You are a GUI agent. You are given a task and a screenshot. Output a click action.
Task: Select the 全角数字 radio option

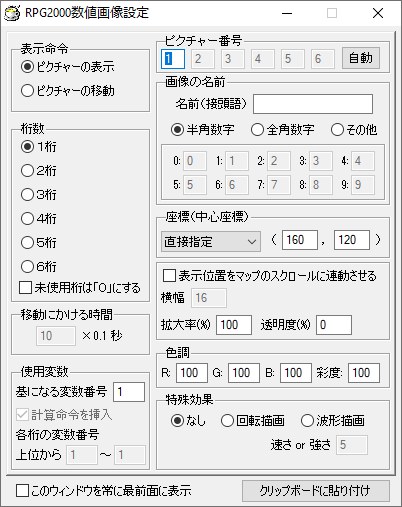[283, 130]
